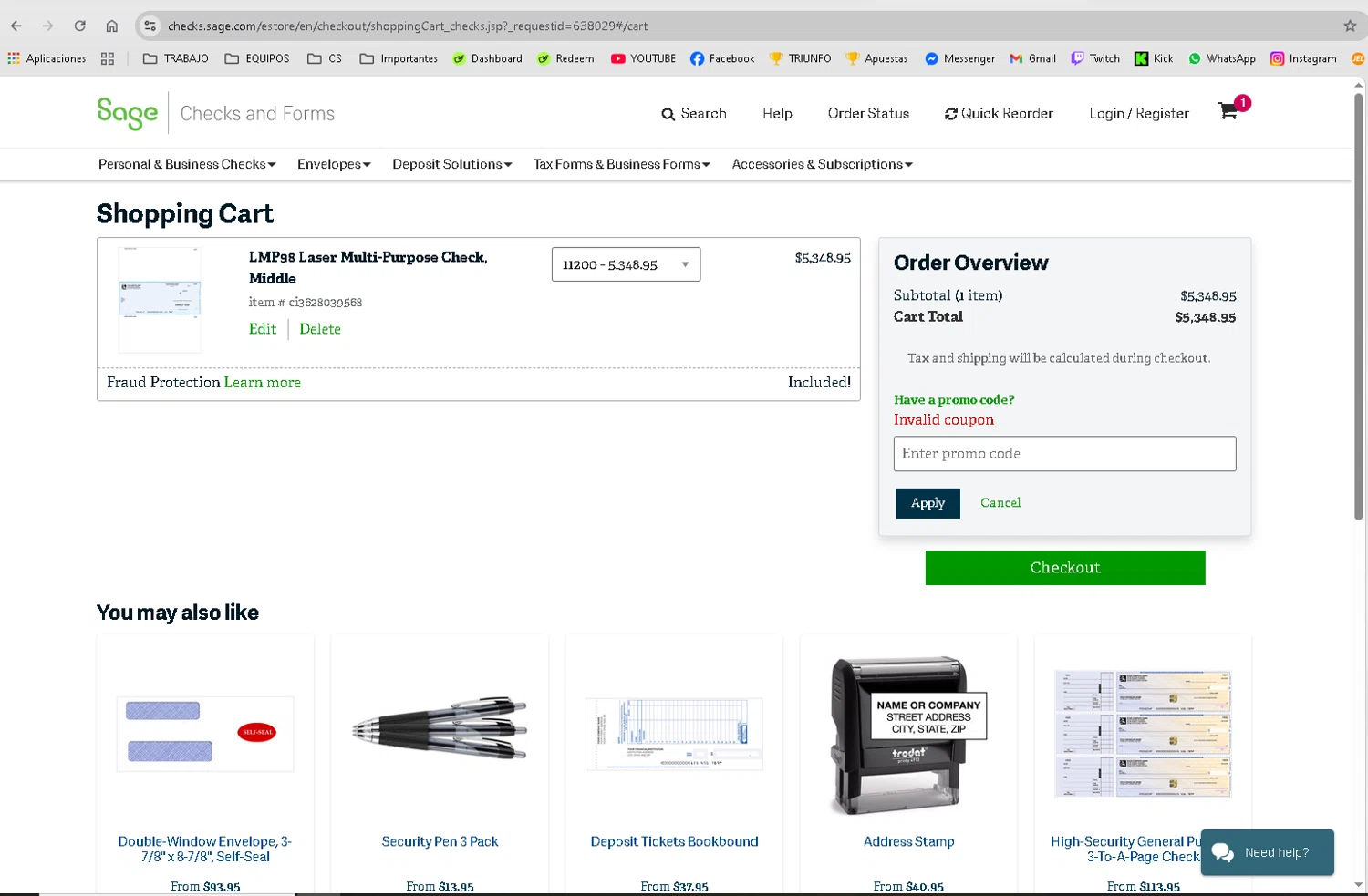Open the tab groups grid icon
This screenshot has height=896, width=1368.
click(x=108, y=58)
